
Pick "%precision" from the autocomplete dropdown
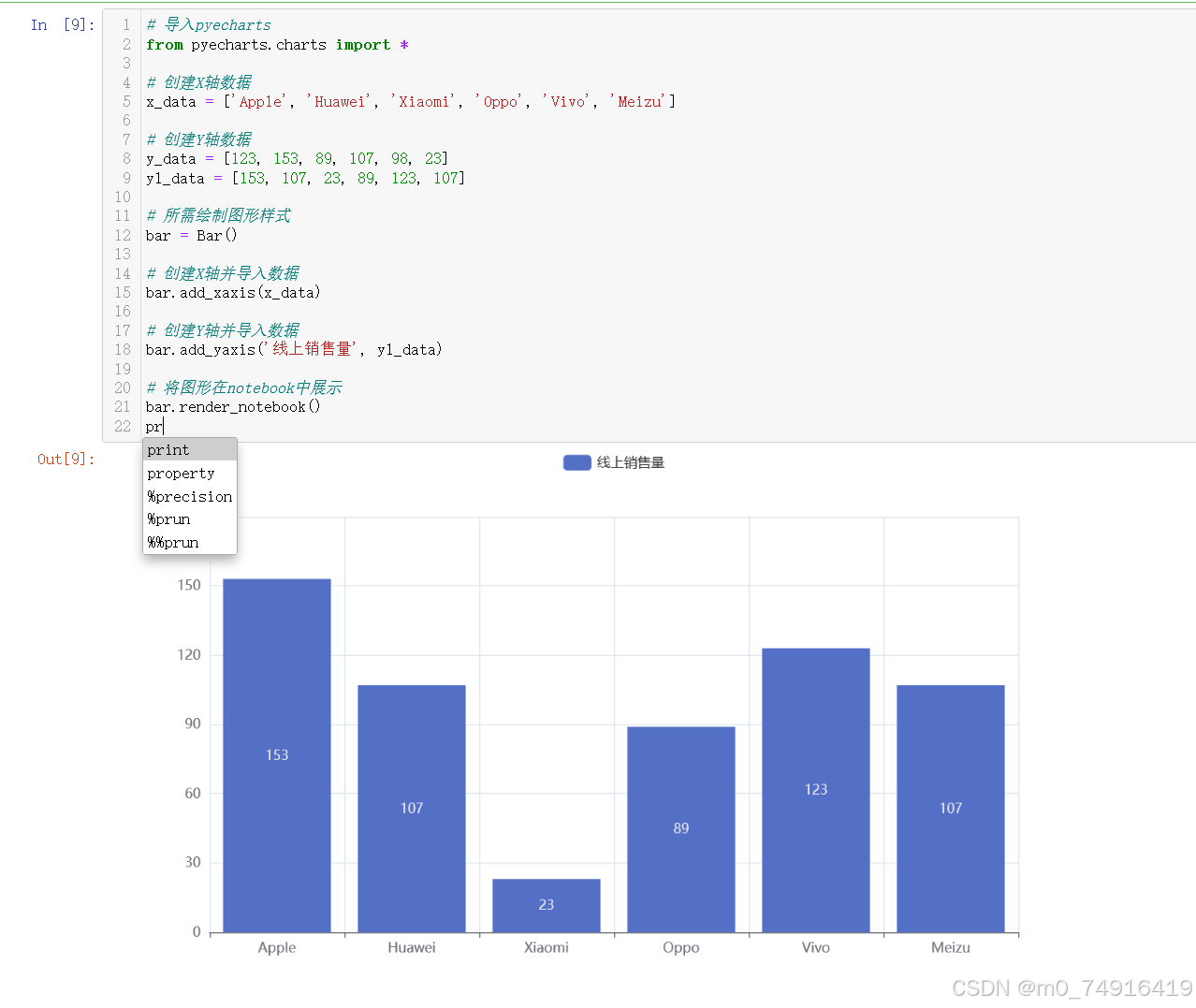[x=189, y=496]
